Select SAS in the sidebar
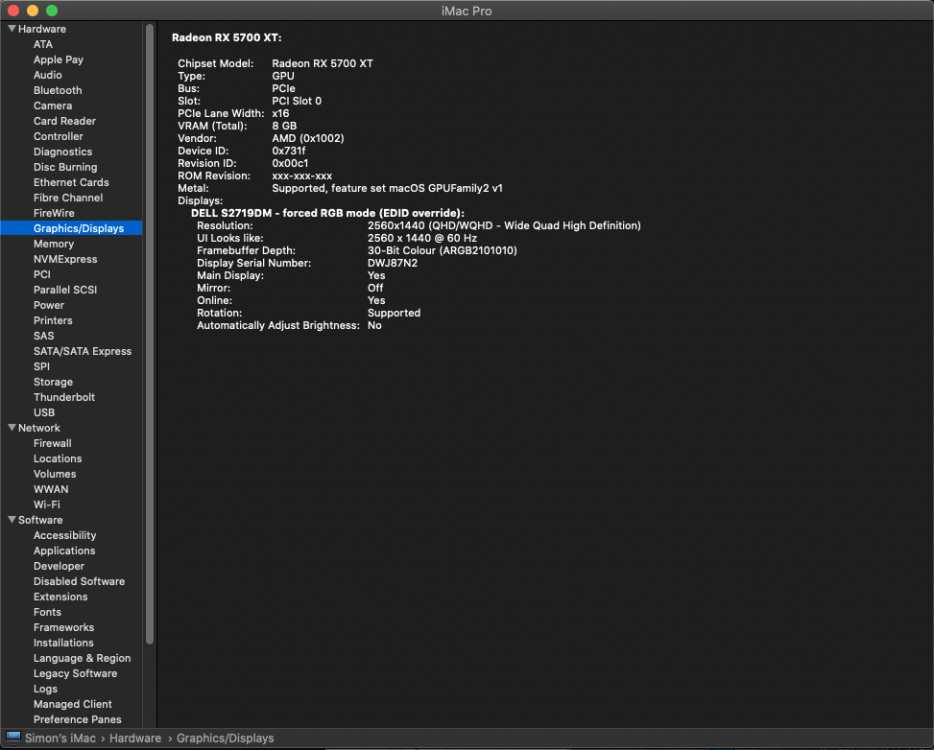The width and height of the screenshot is (934, 750). (43, 336)
